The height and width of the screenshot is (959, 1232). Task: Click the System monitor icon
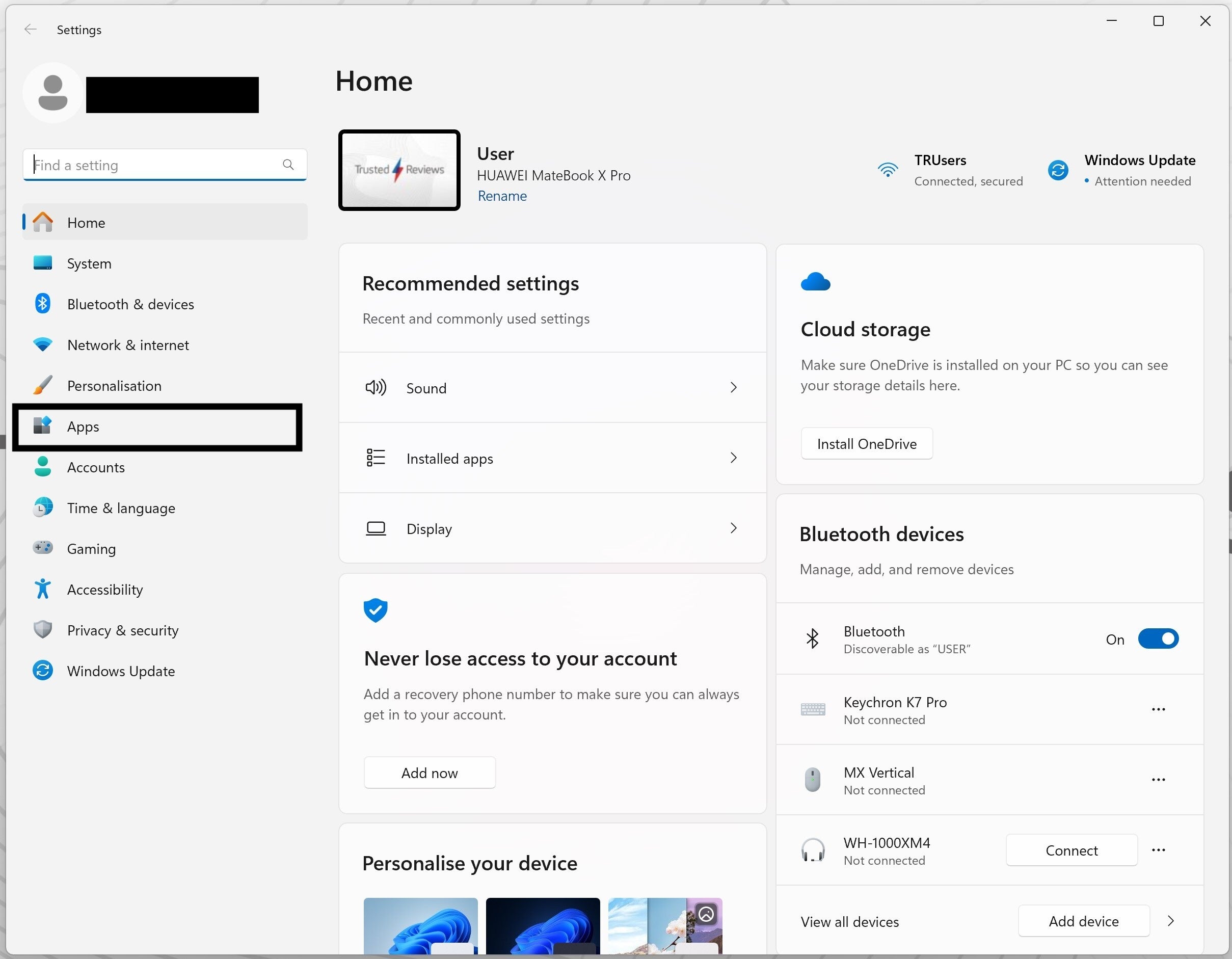coord(43,263)
